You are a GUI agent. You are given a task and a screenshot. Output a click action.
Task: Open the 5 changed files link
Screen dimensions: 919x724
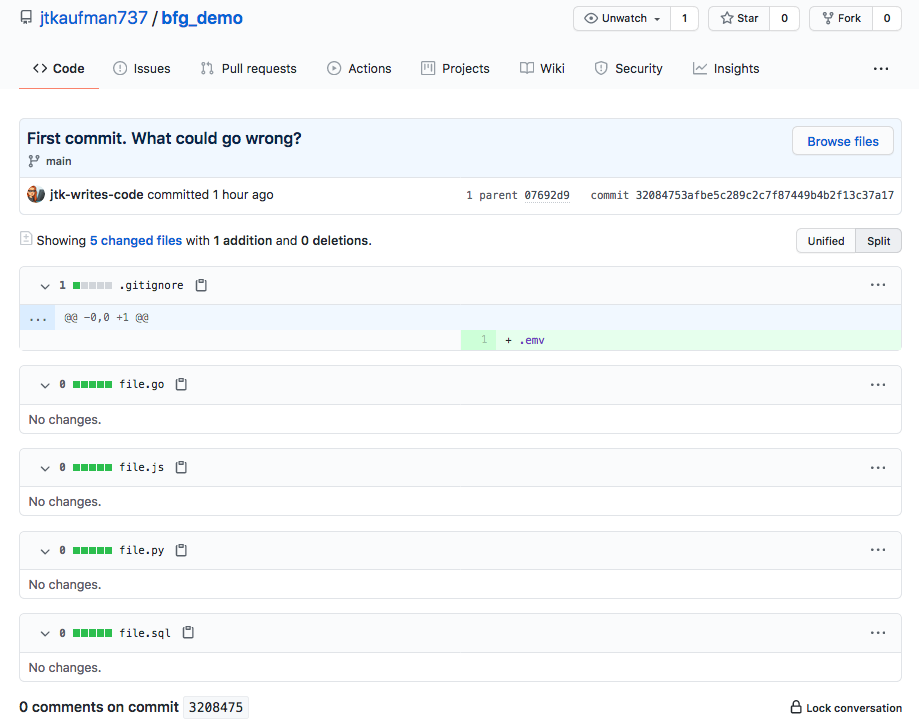[x=135, y=240]
